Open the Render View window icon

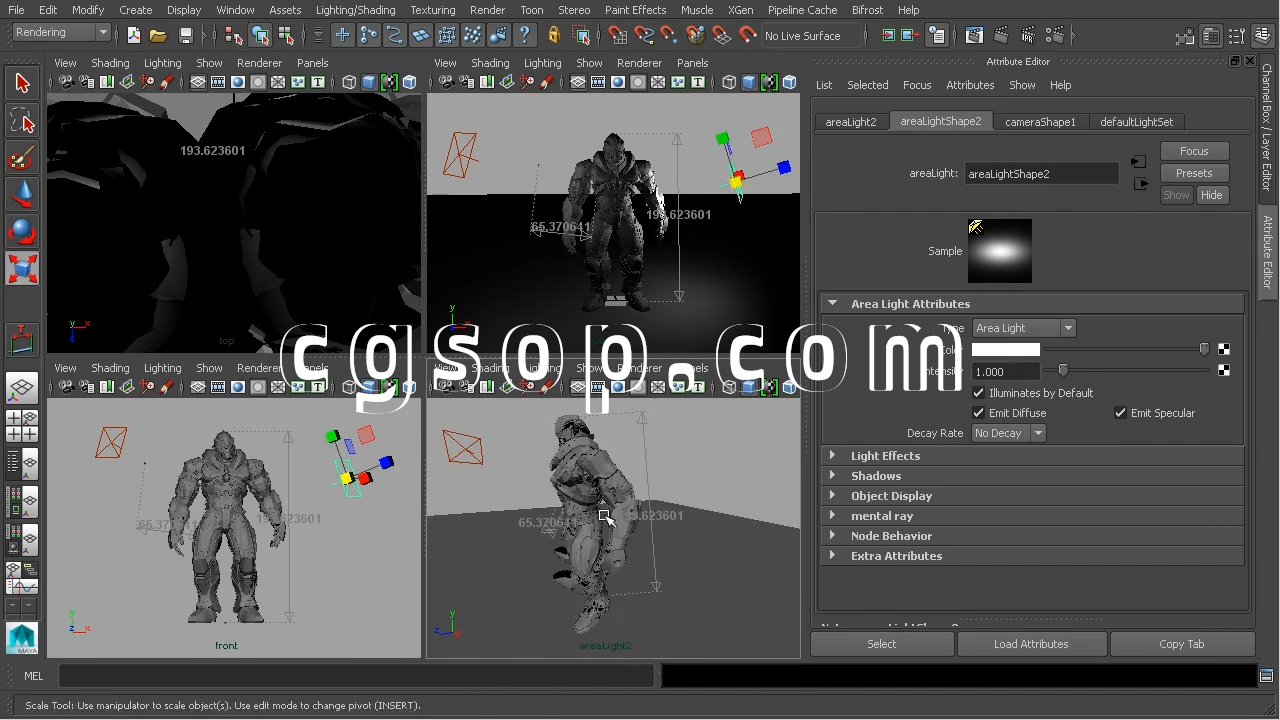pos(974,35)
